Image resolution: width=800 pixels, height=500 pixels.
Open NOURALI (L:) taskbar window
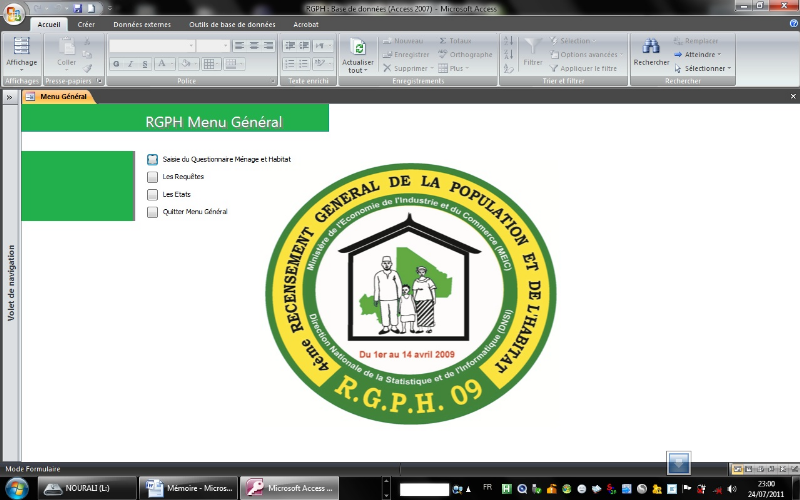point(88,488)
